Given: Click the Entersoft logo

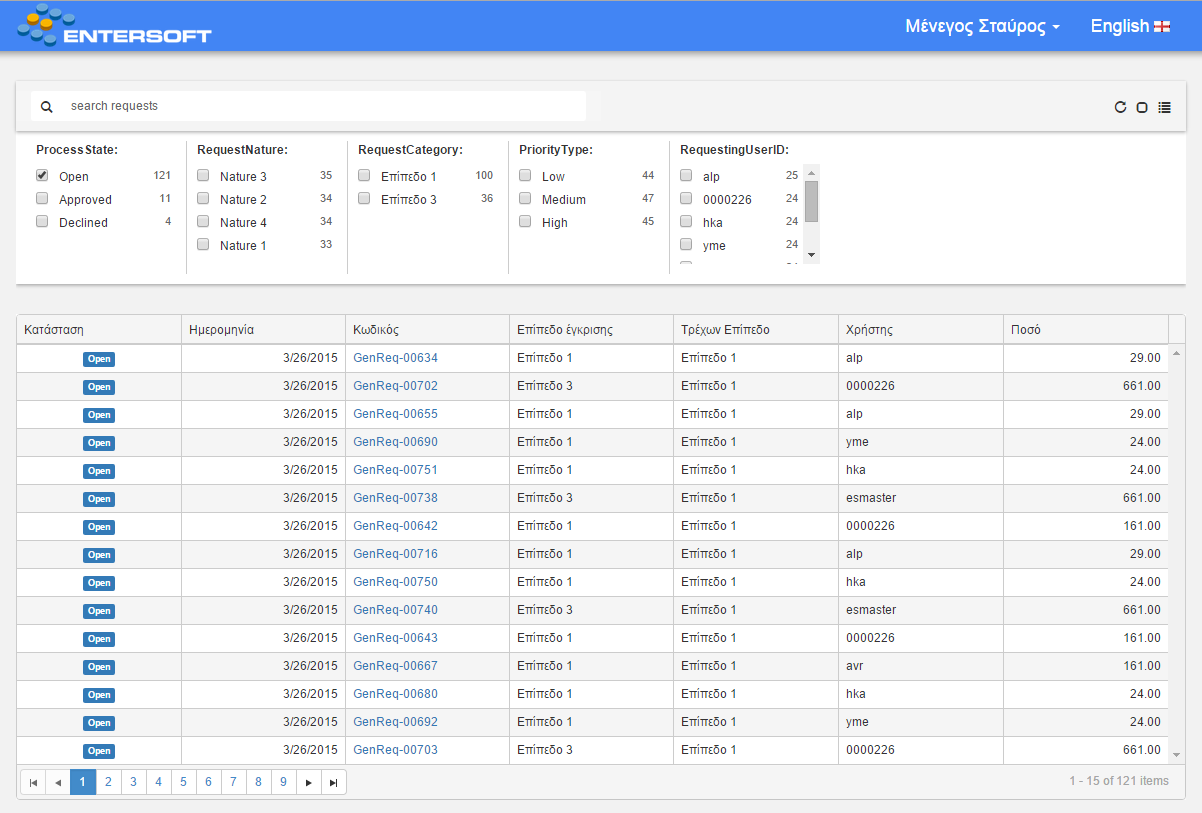Looking at the screenshot, I should coord(115,26).
